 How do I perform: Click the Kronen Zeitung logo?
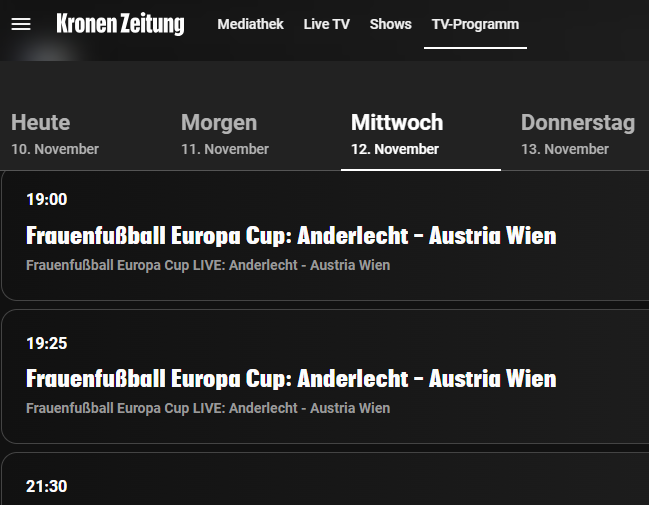point(120,24)
